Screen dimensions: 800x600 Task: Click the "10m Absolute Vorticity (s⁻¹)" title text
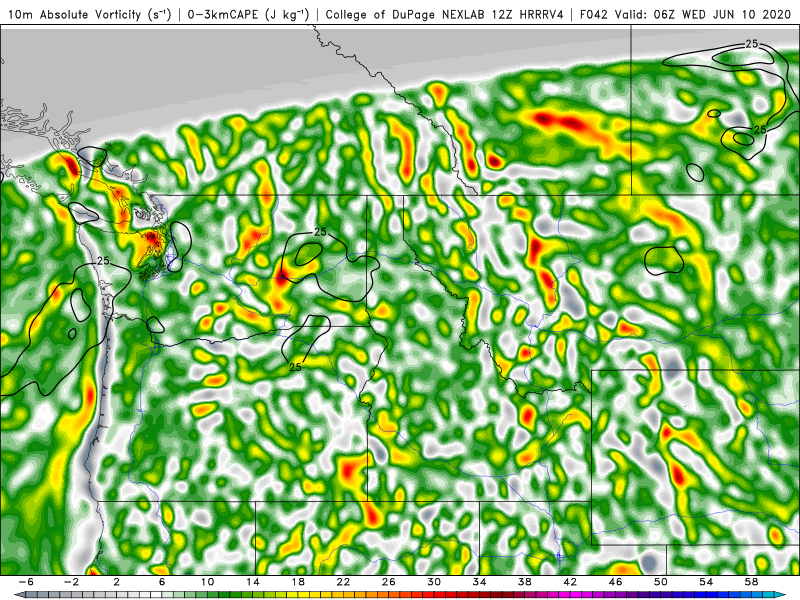(89, 14)
